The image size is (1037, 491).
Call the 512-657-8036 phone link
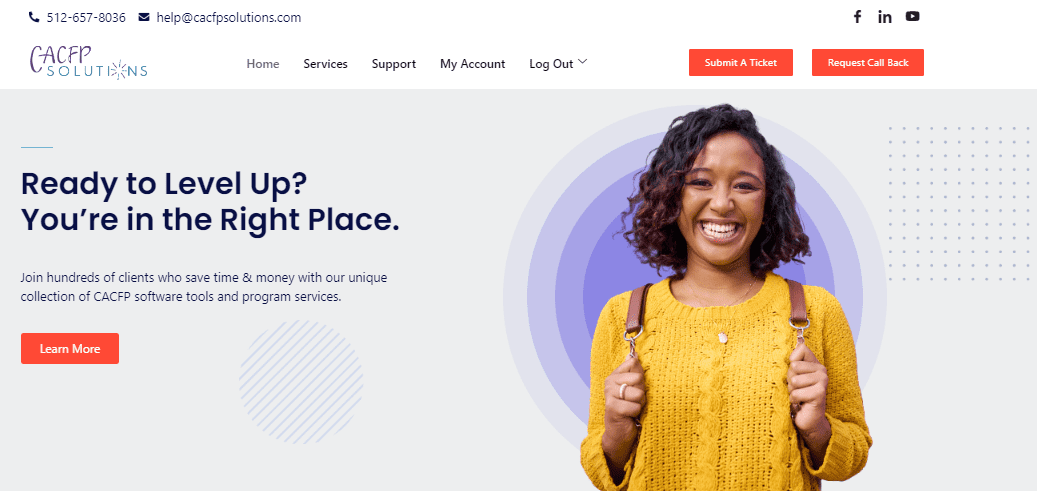86,18
